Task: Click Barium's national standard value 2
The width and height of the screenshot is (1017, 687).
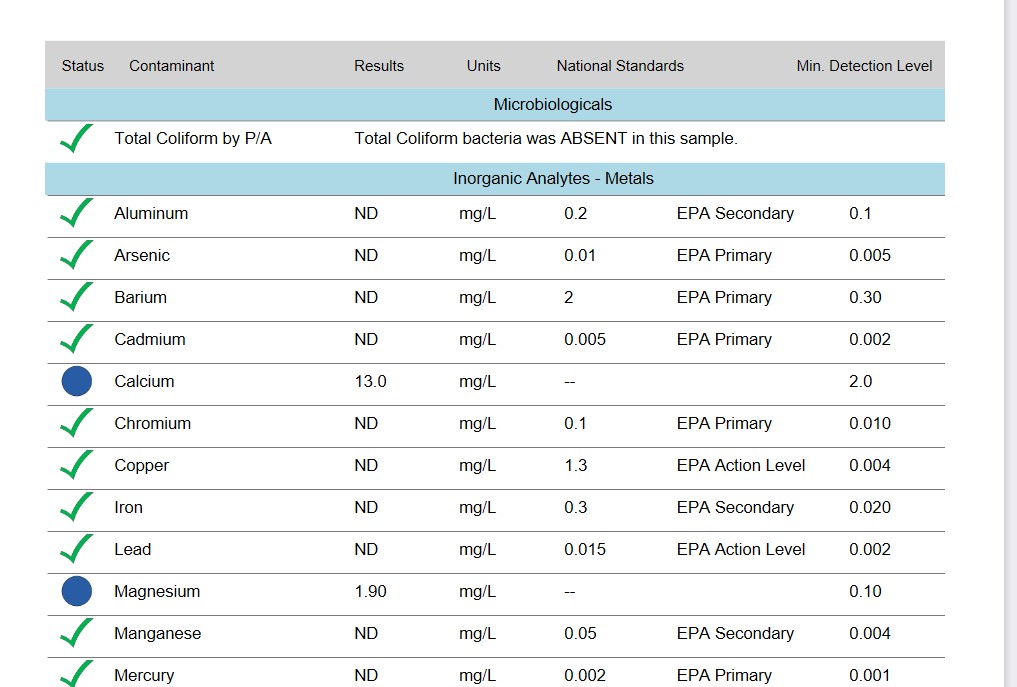Action: [x=569, y=297]
